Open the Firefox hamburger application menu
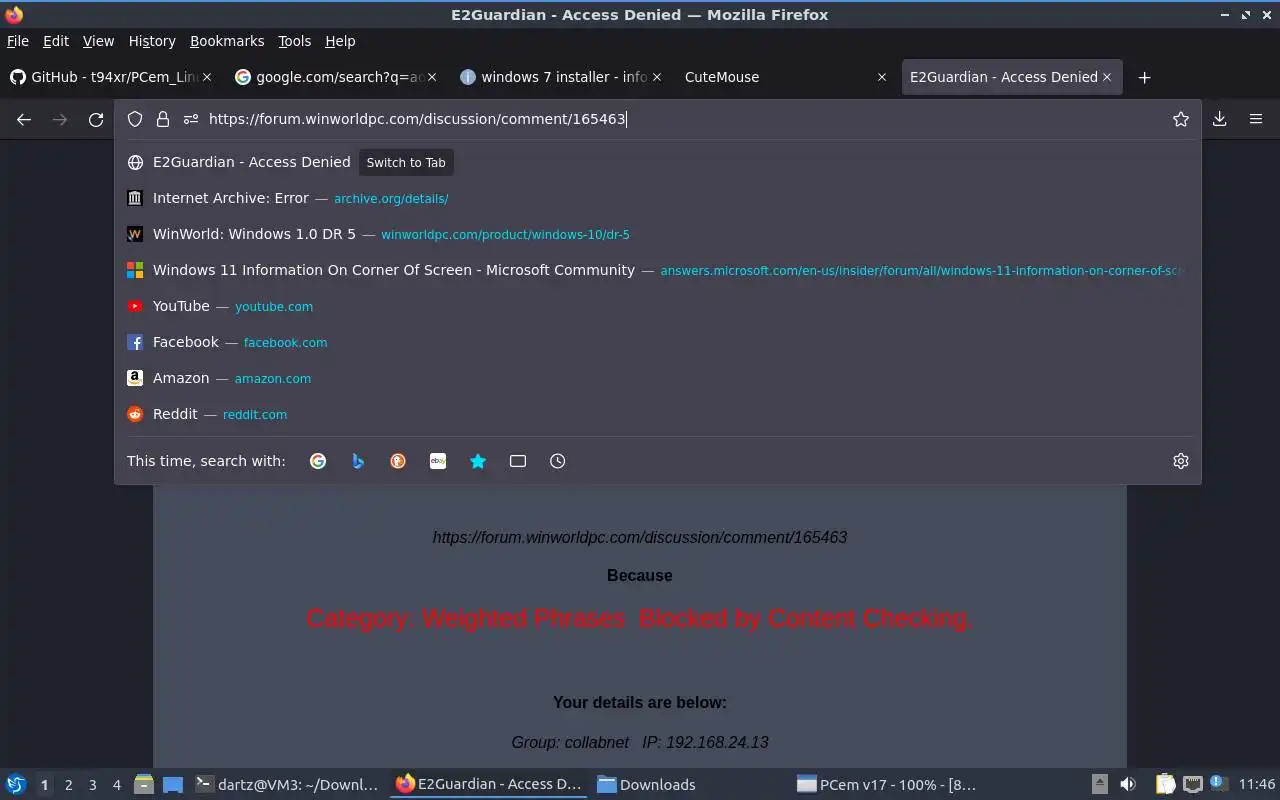The image size is (1280, 800). tap(1256, 119)
